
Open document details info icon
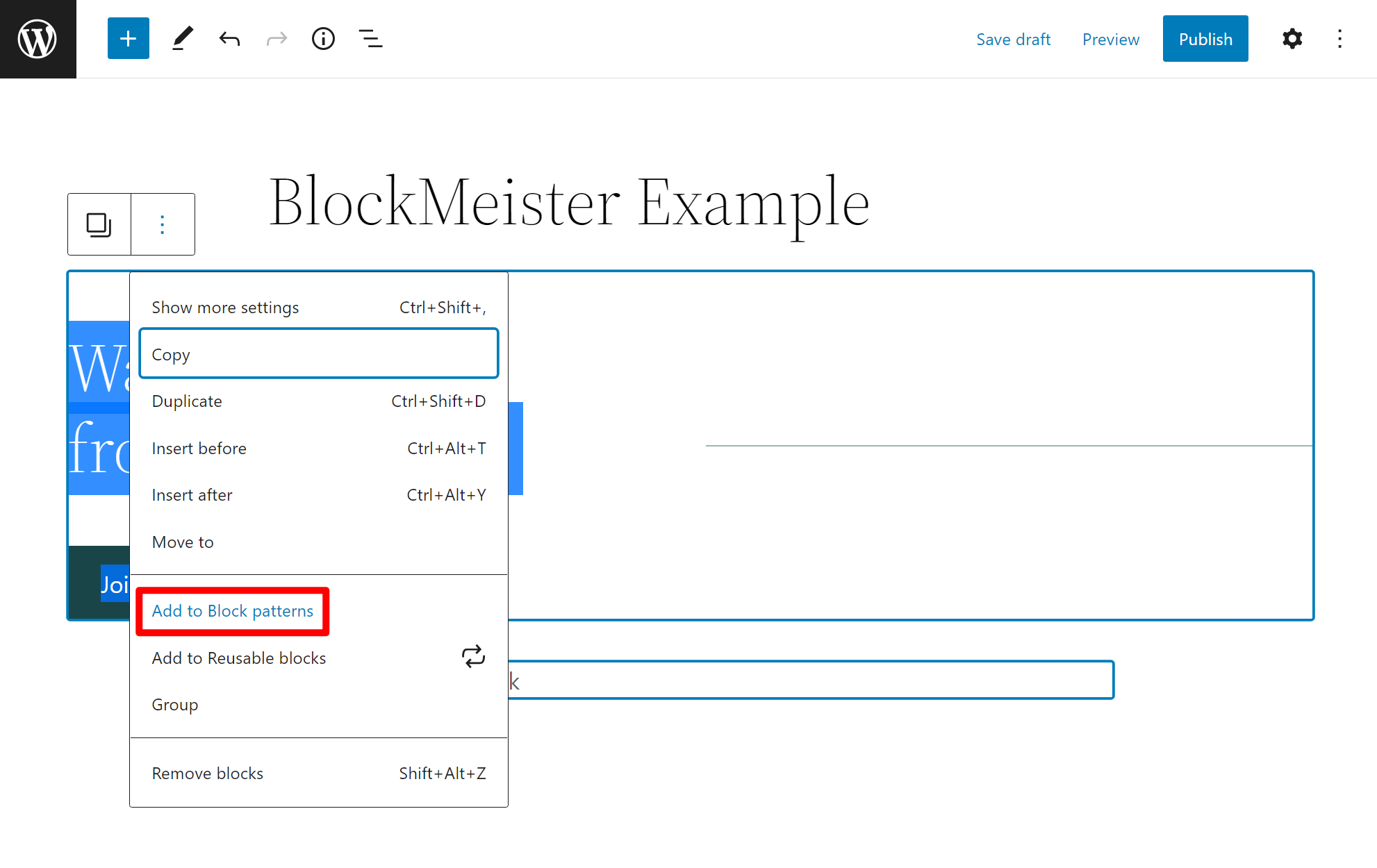click(323, 38)
